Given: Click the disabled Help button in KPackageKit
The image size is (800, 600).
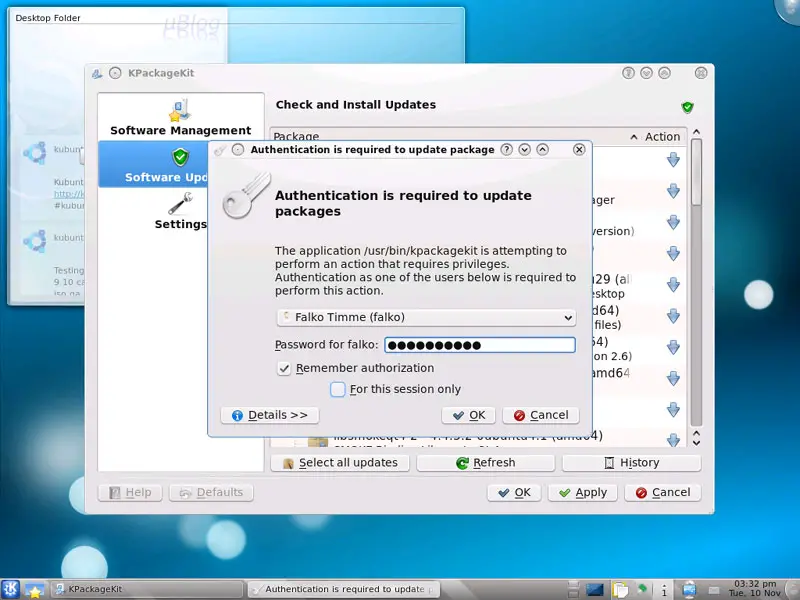Looking at the screenshot, I should tap(130, 492).
